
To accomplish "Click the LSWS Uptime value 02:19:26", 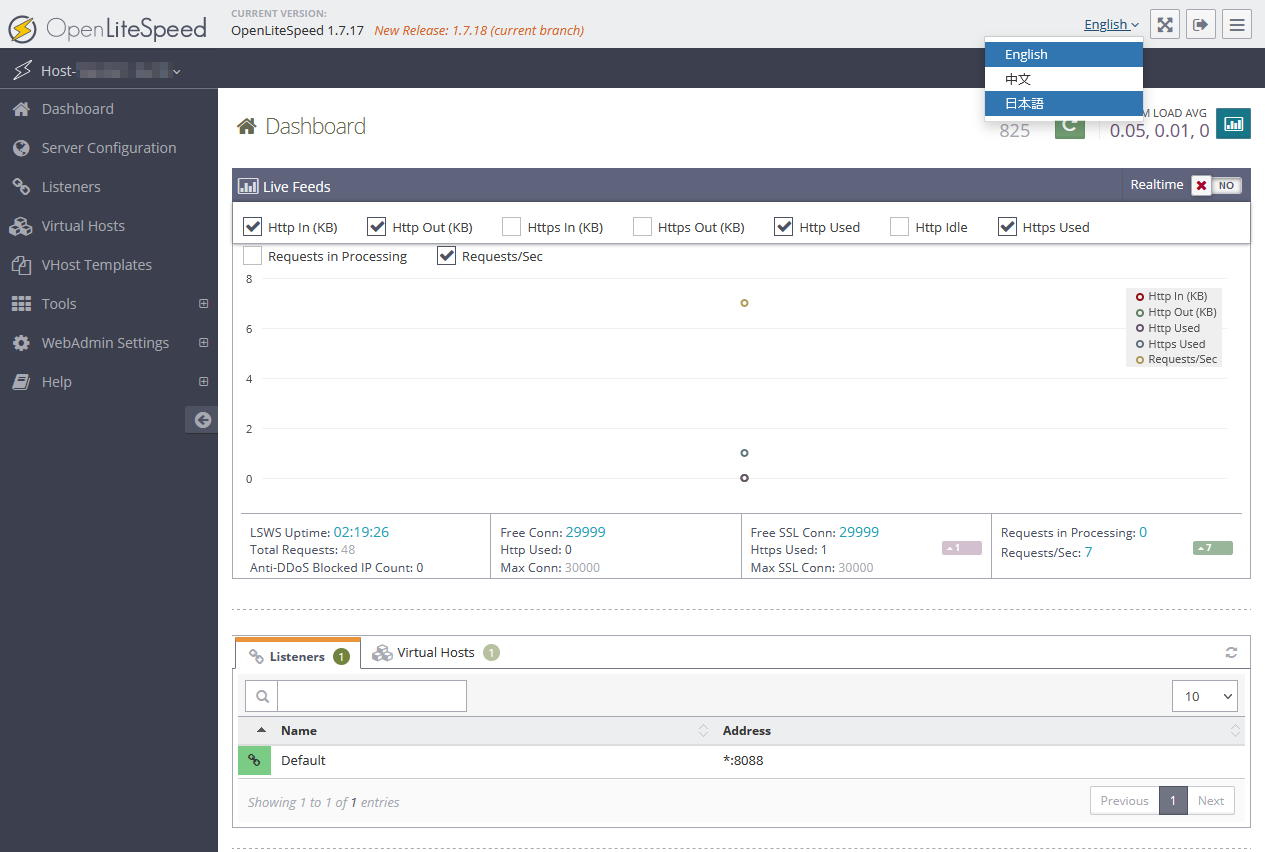I will 361,532.
